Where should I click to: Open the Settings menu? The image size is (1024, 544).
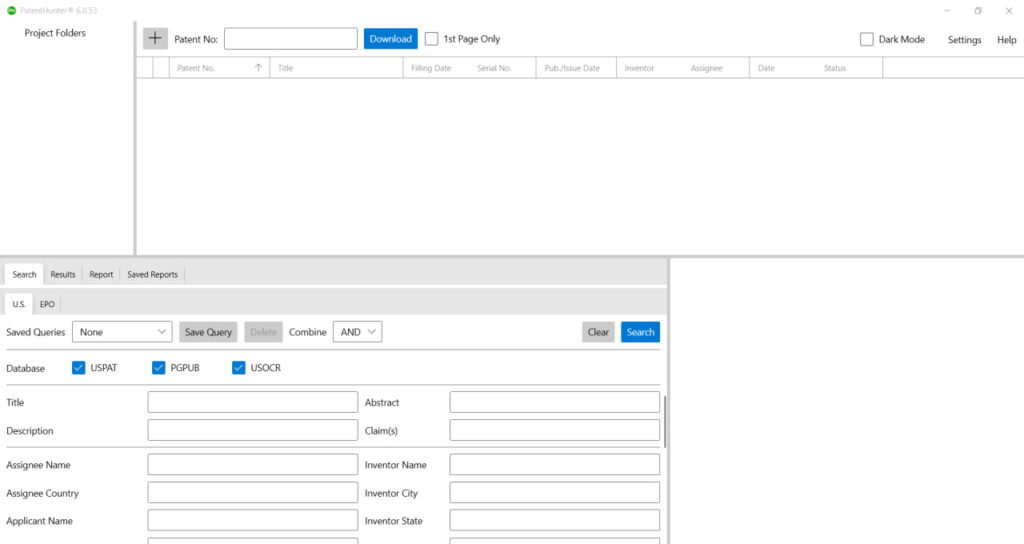click(x=964, y=40)
